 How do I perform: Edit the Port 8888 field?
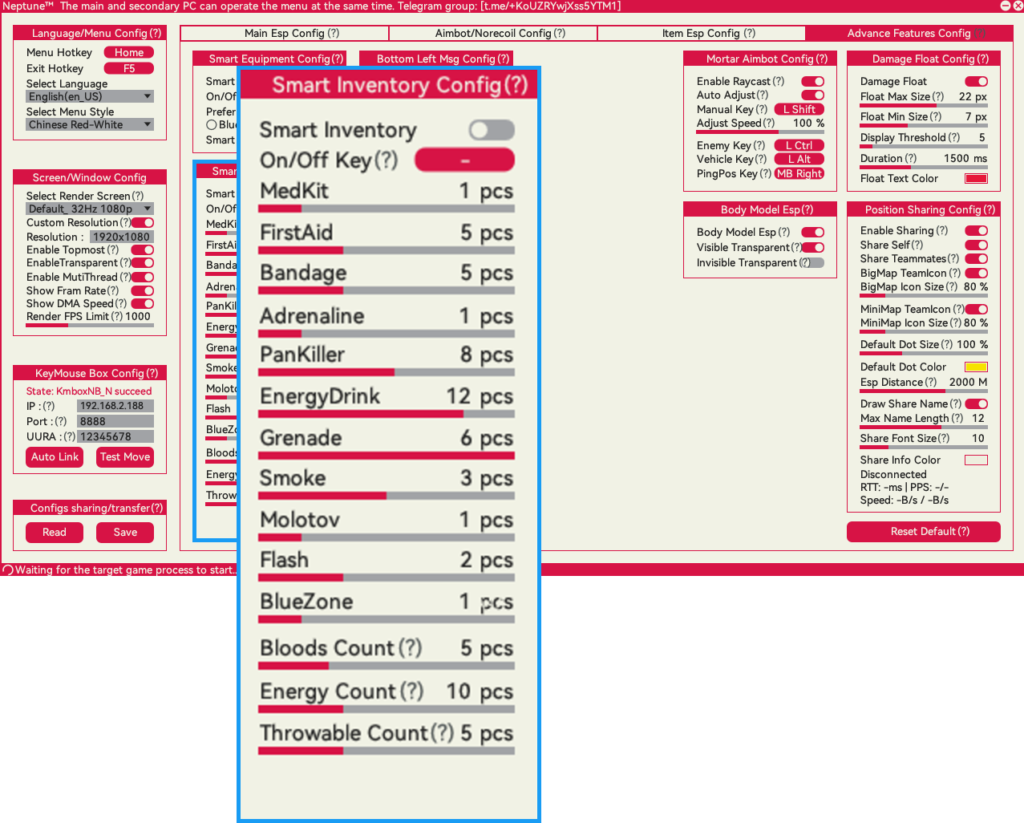(116, 422)
